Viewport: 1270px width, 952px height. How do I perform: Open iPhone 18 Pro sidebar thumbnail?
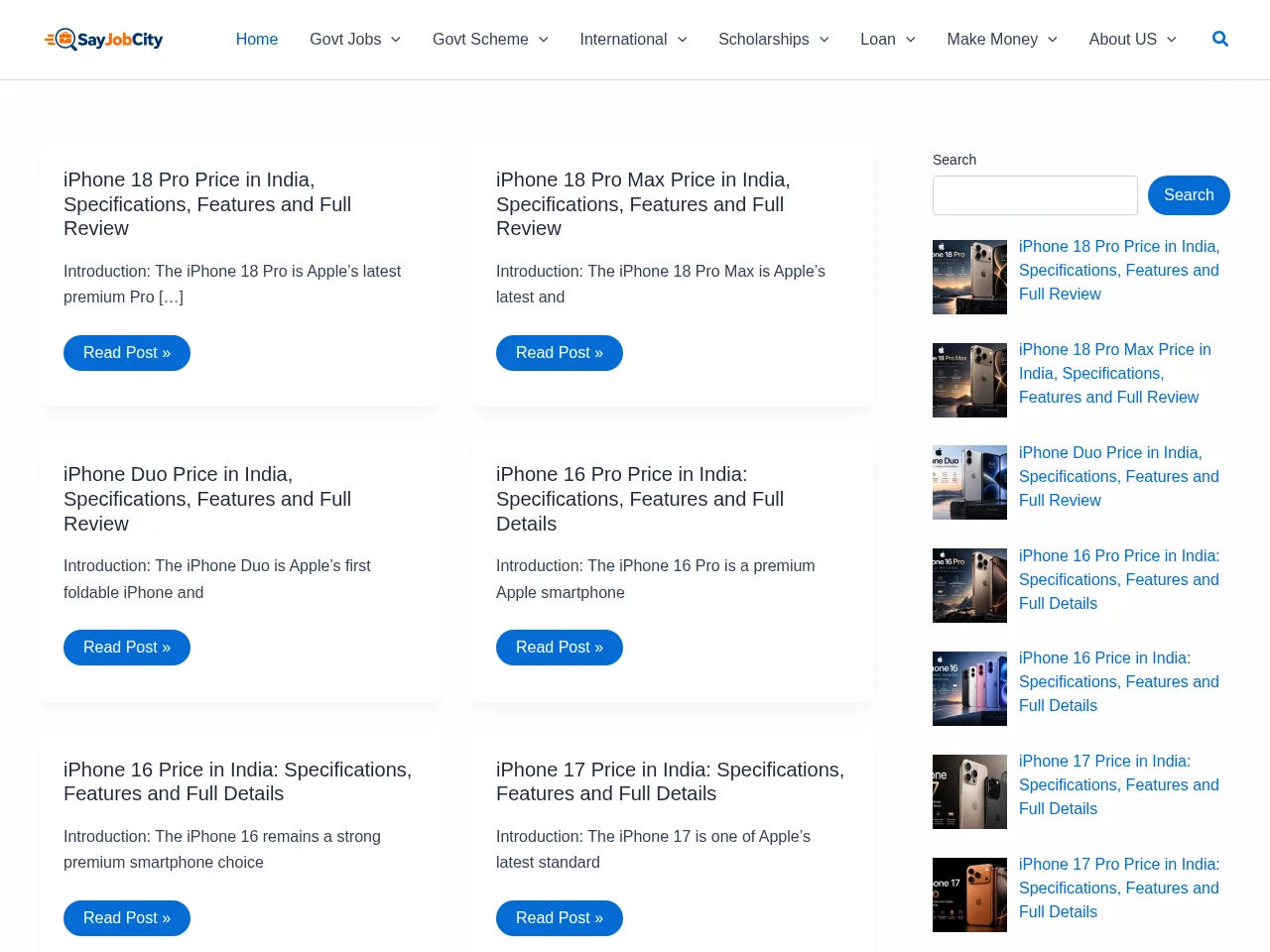tap(969, 277)
